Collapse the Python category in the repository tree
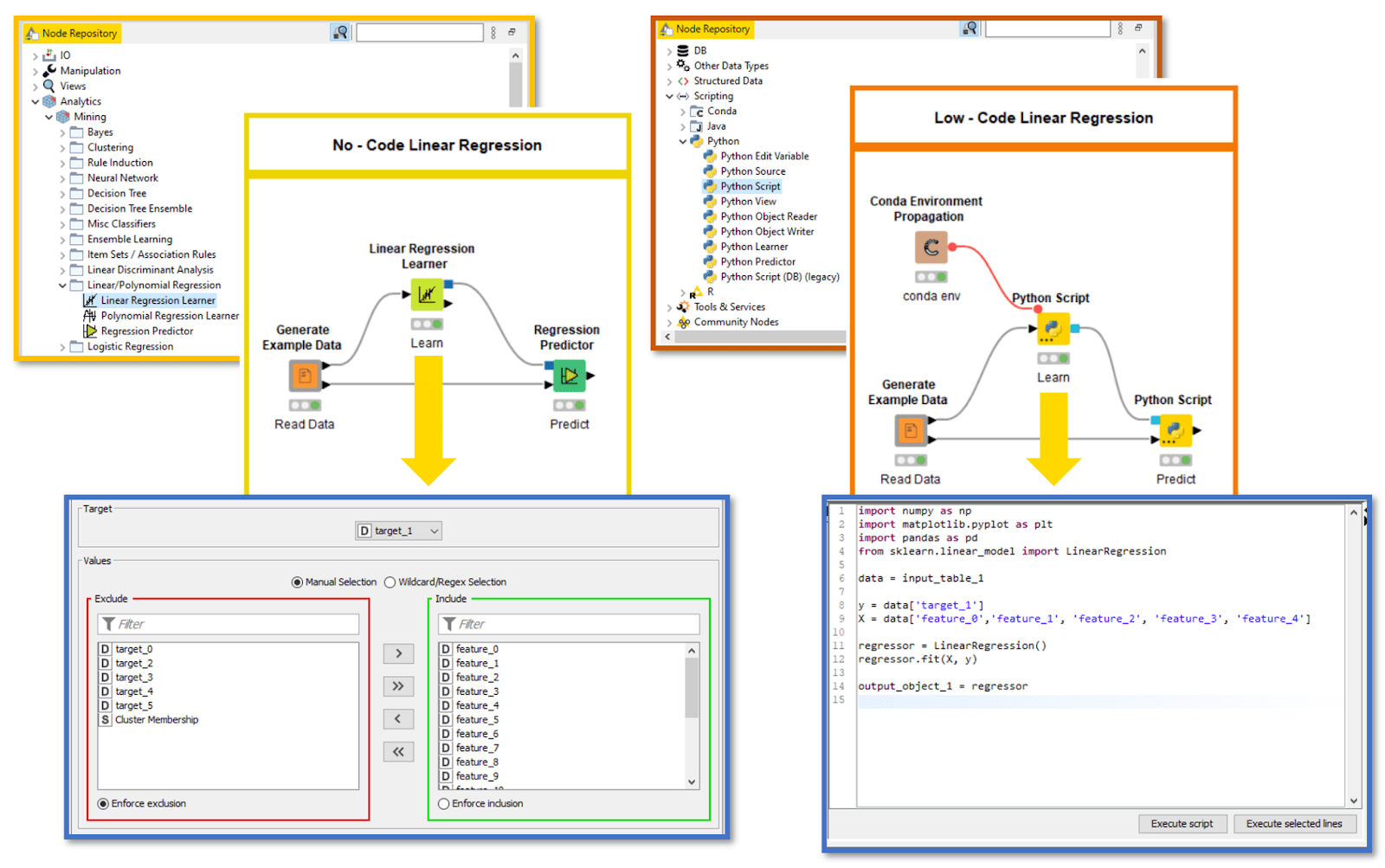The width and height of the screenshot is (1385, 868). (x=684, y=141)
